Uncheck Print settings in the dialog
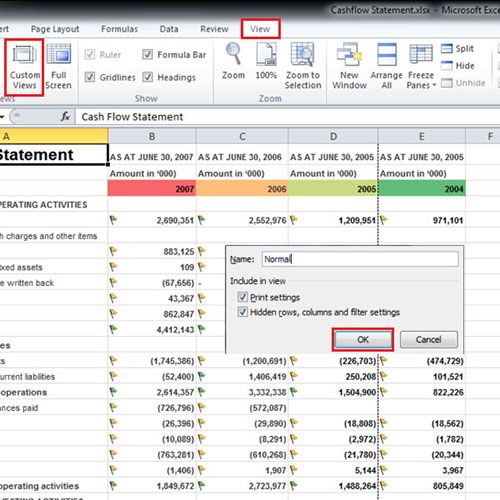This screenshot has width=500, height=500. [x=243, y=297]
